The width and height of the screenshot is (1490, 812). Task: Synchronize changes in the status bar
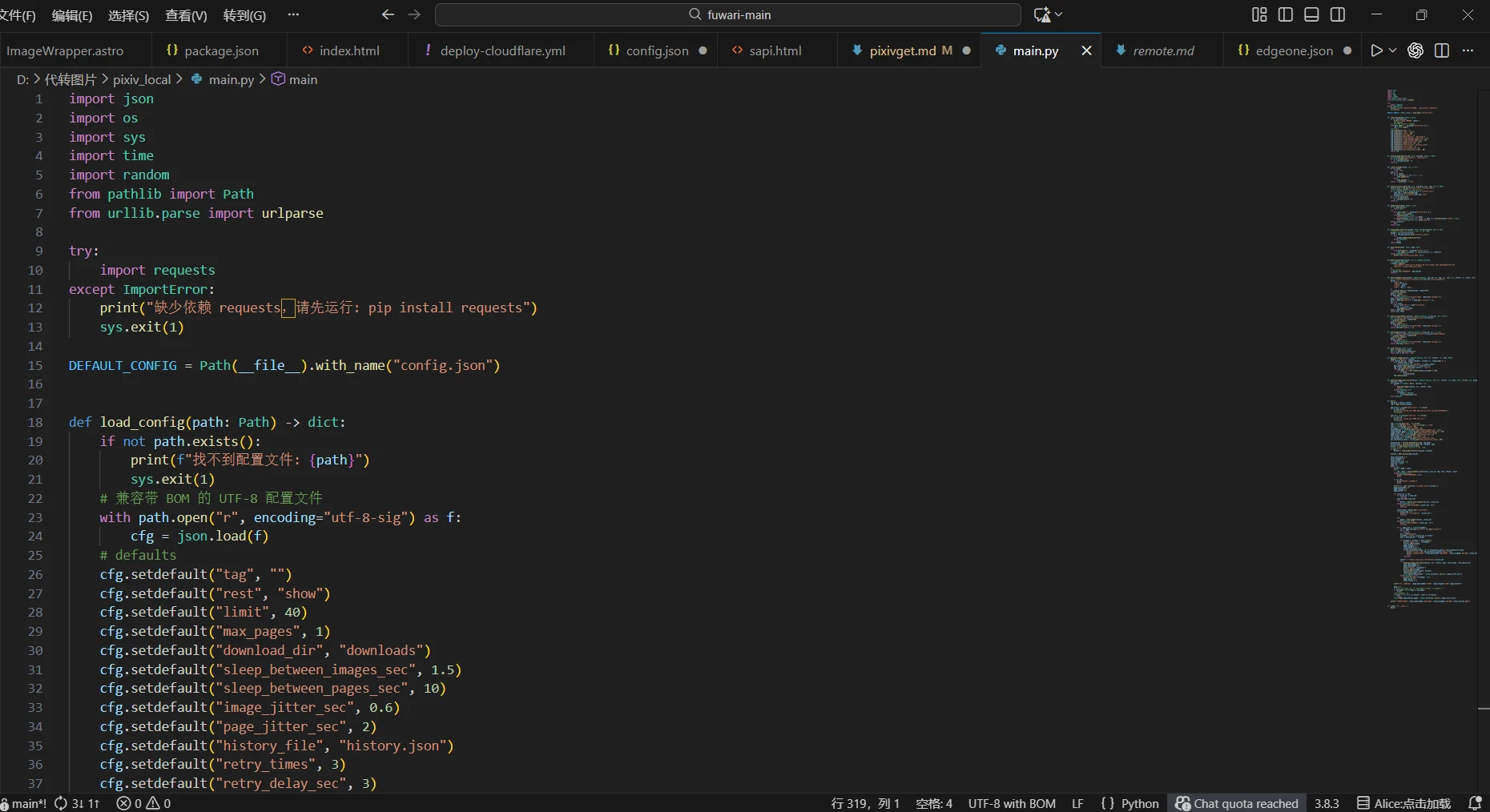(x=77, y=803)
